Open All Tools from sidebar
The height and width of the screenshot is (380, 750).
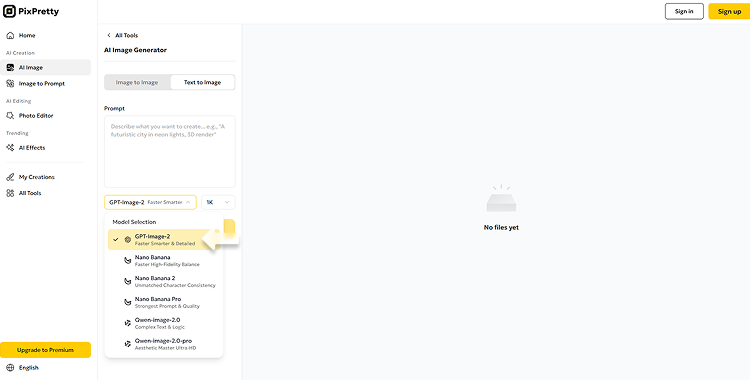click(x=45, y=193)
